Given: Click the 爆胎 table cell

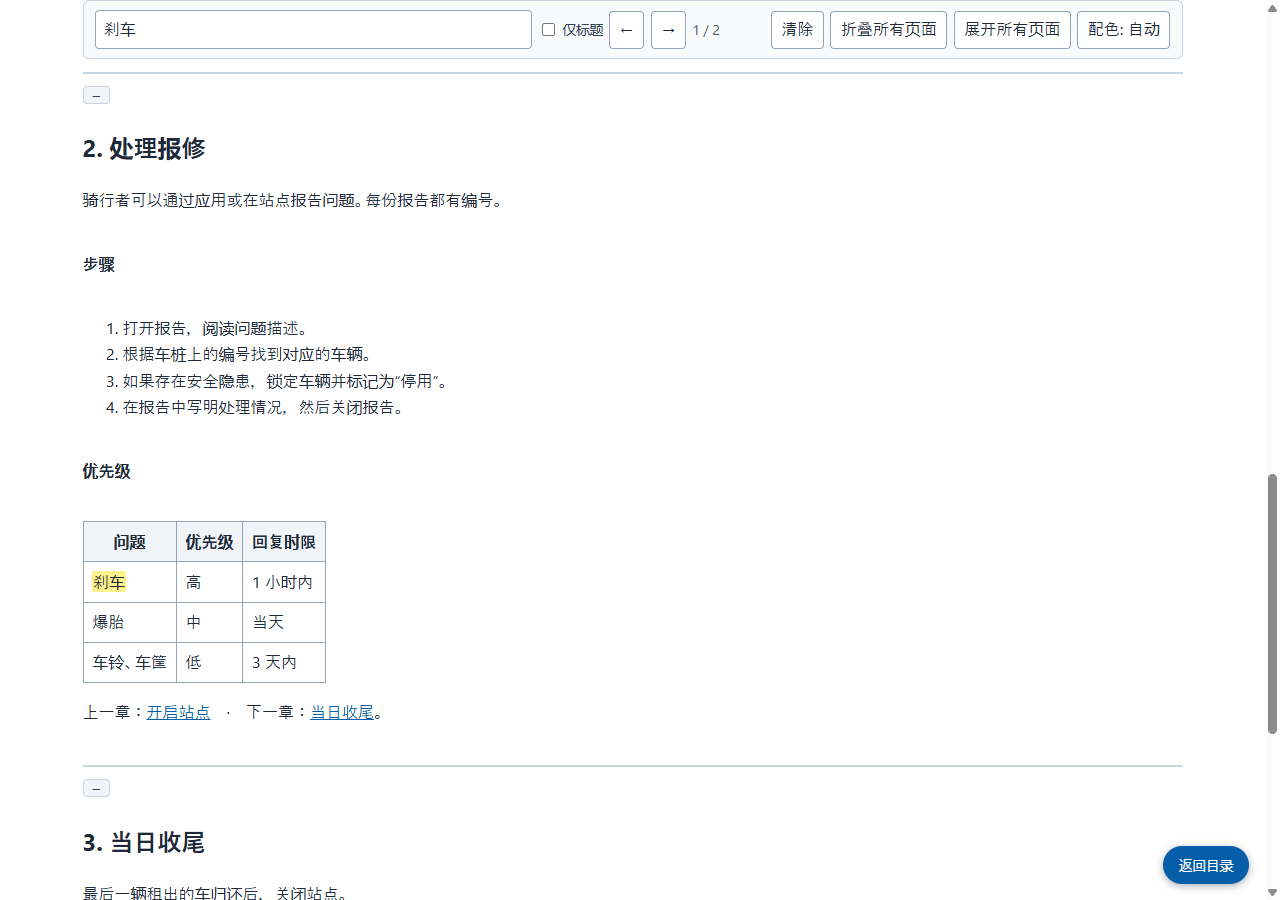Looking at the screenshot, I should click(129, 622).
